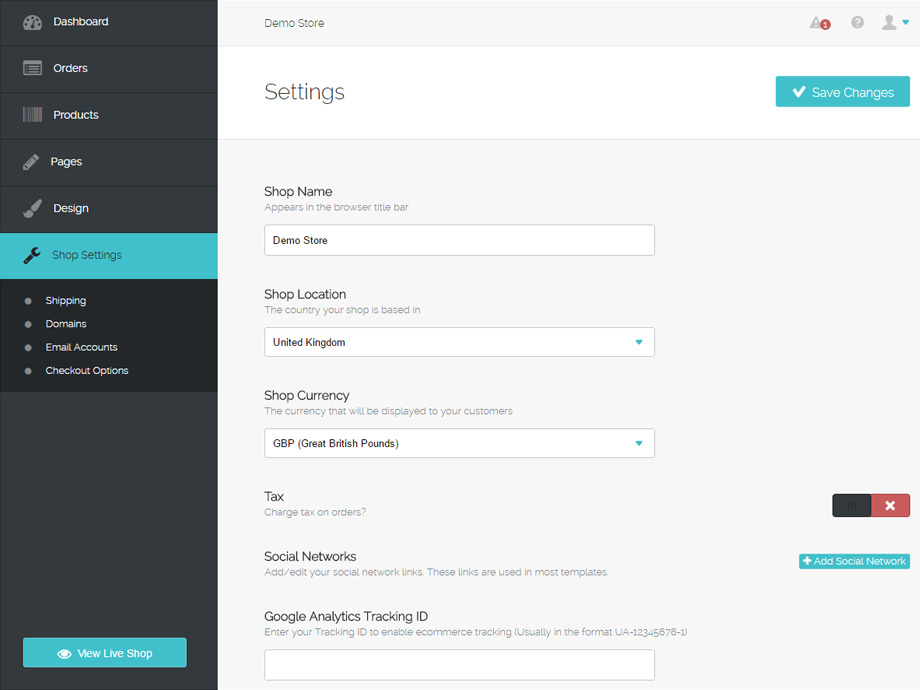Open the user account icon

click(889, 21)
